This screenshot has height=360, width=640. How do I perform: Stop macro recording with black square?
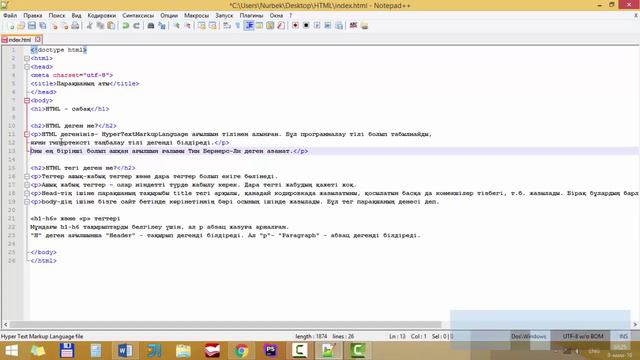tap(306, 26)
